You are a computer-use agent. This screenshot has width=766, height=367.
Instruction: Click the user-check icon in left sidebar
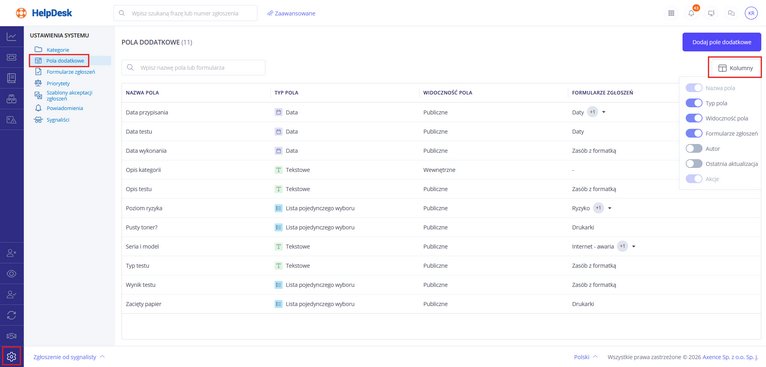tap(12, 294)
